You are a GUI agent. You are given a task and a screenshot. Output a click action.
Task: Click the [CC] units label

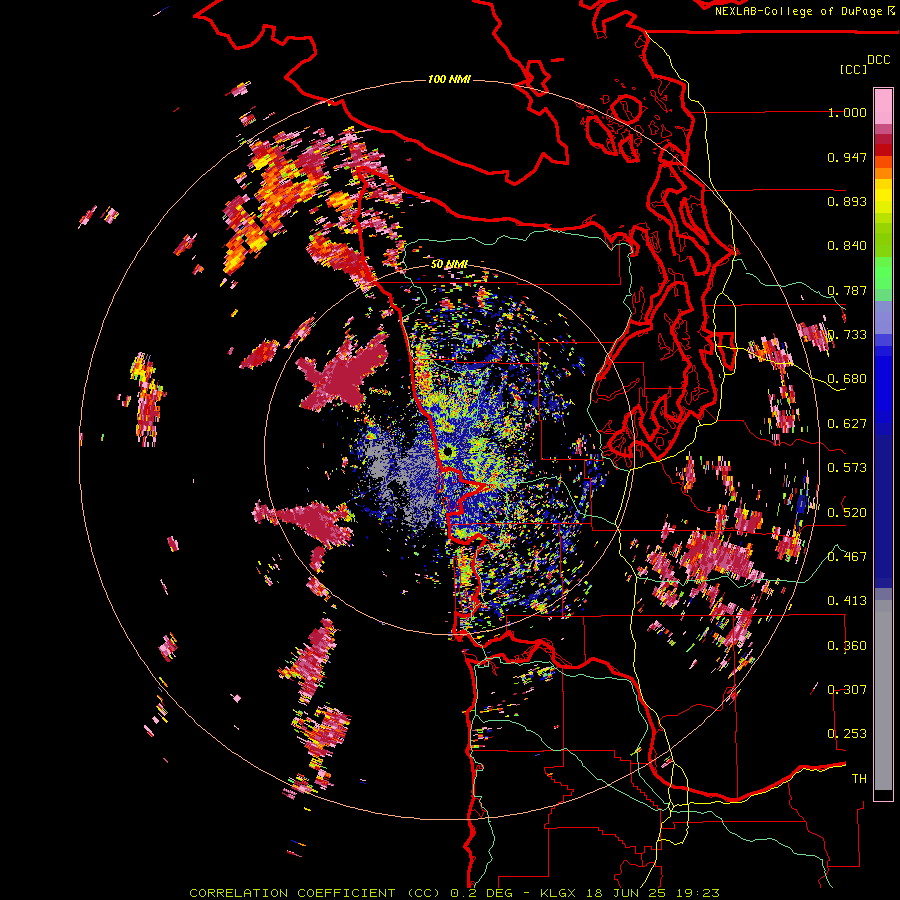[853, 69]
